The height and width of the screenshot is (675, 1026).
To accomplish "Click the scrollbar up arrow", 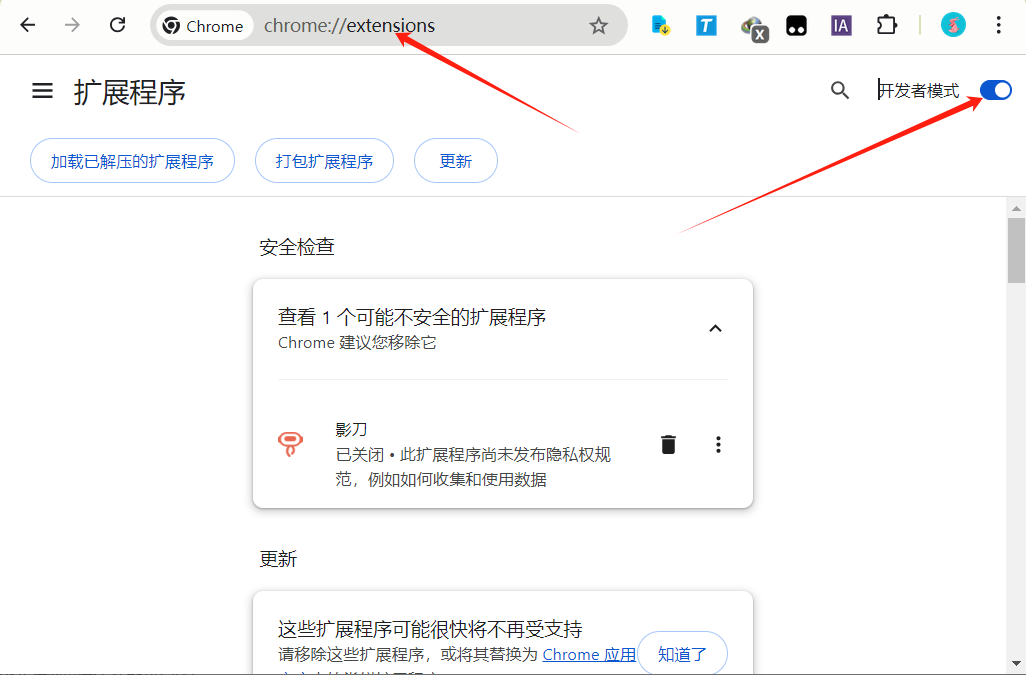I will coord(1016,209).
